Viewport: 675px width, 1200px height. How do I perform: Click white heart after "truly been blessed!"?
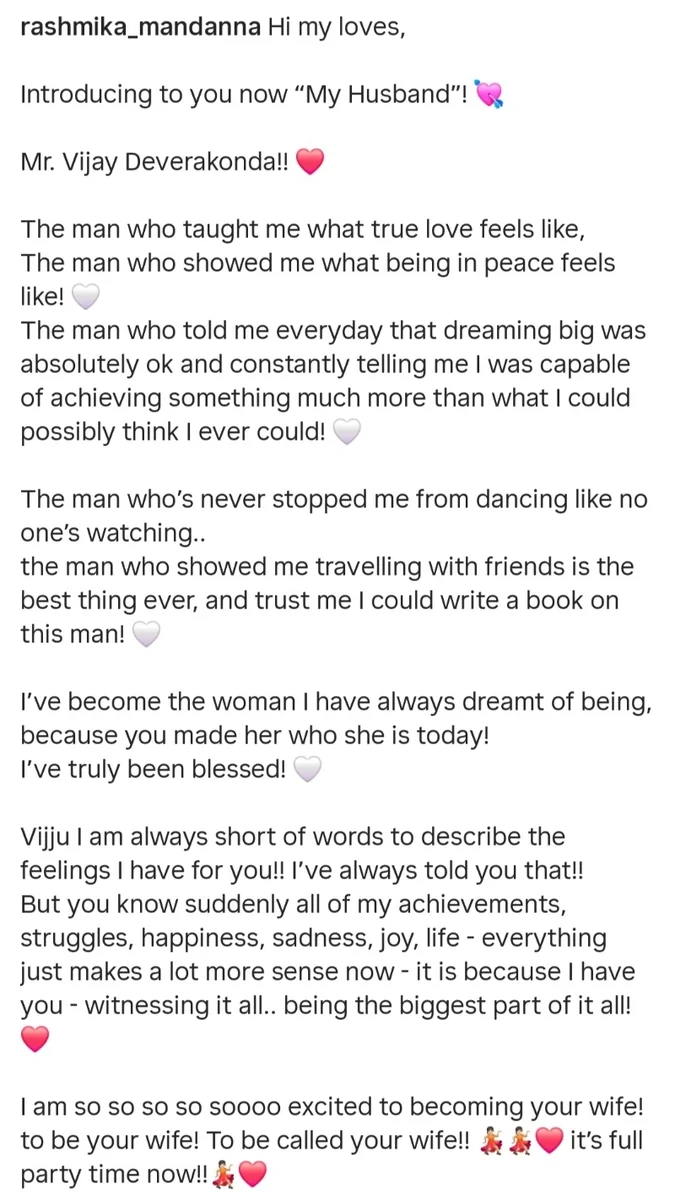[x=308, y=770]
